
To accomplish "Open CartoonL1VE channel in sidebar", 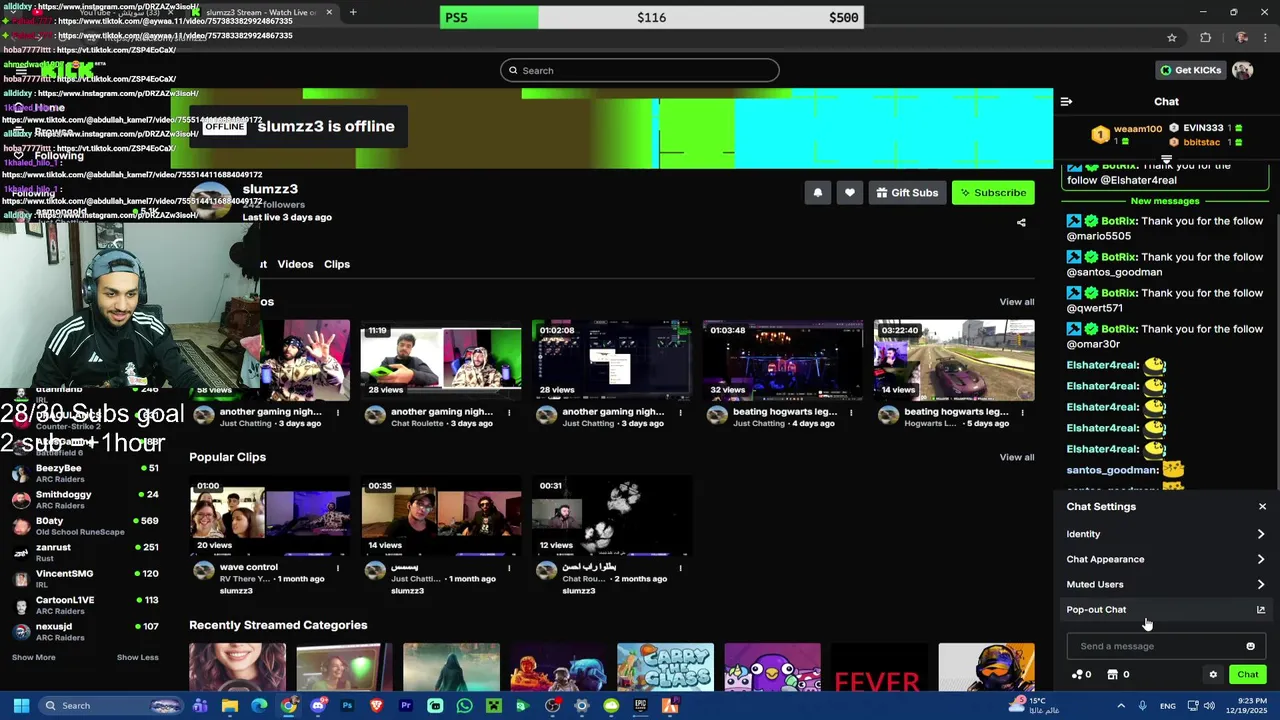I will point(84,605).
